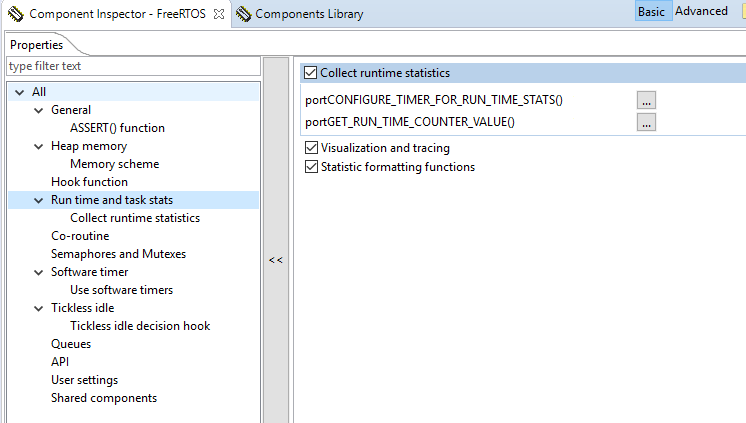Open the Properties tab
This screenshot has width=746, height=423.
click(x=36, y=45)
